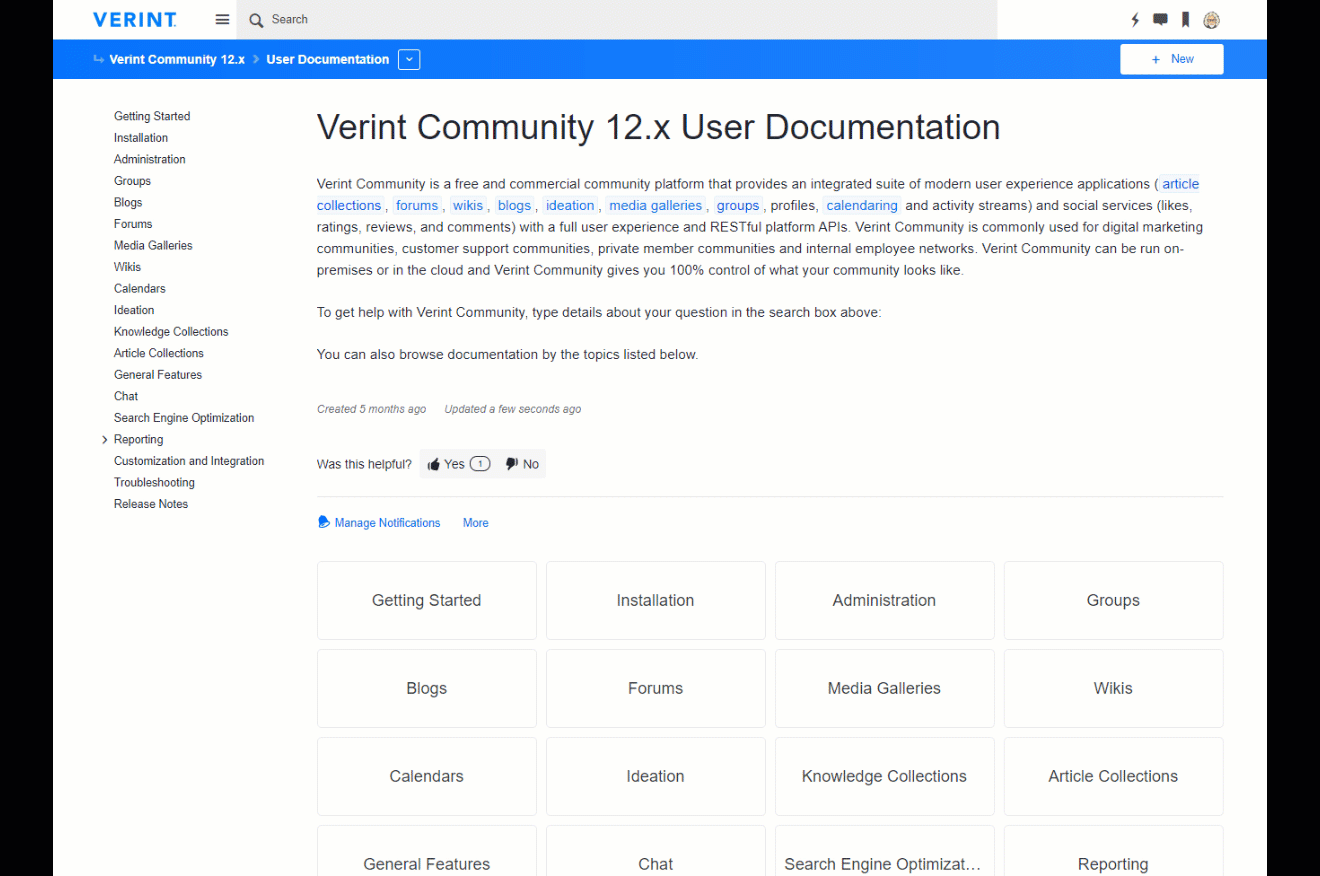Follow the 'blogs' inline link
1320x876 pixels.
514,206
